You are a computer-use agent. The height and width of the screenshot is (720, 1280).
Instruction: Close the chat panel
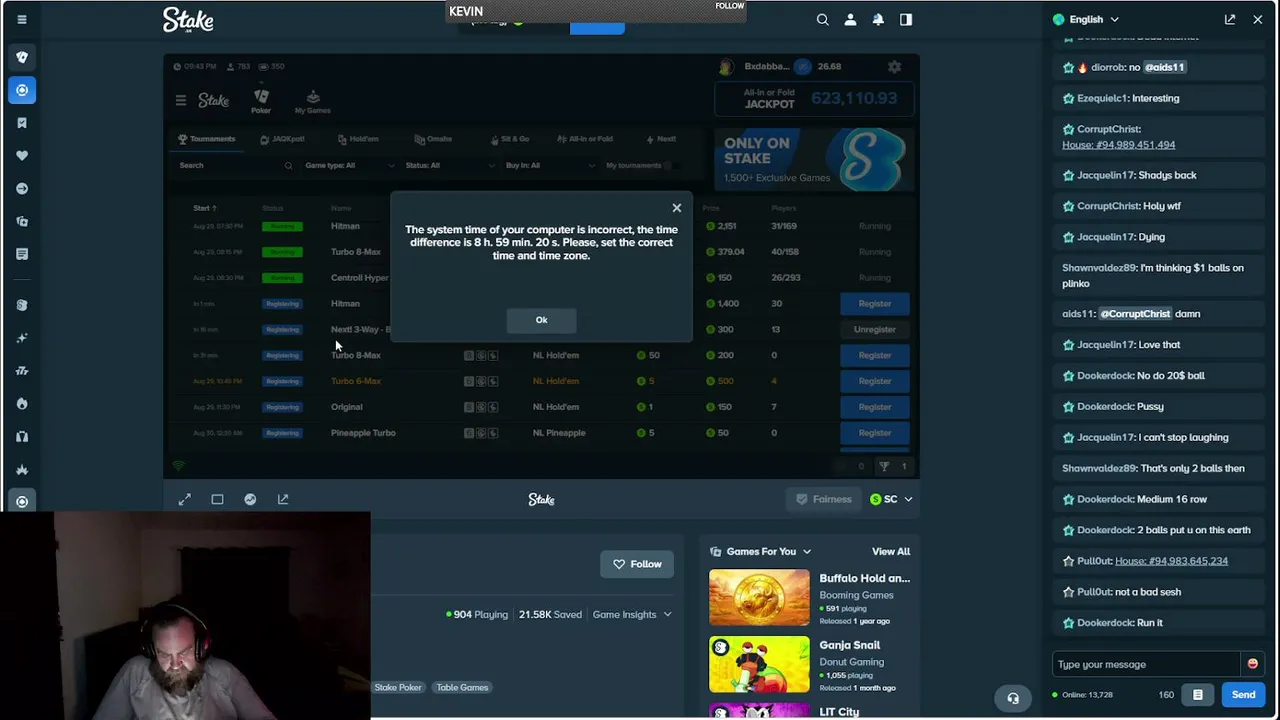[x=1258, y=19]
